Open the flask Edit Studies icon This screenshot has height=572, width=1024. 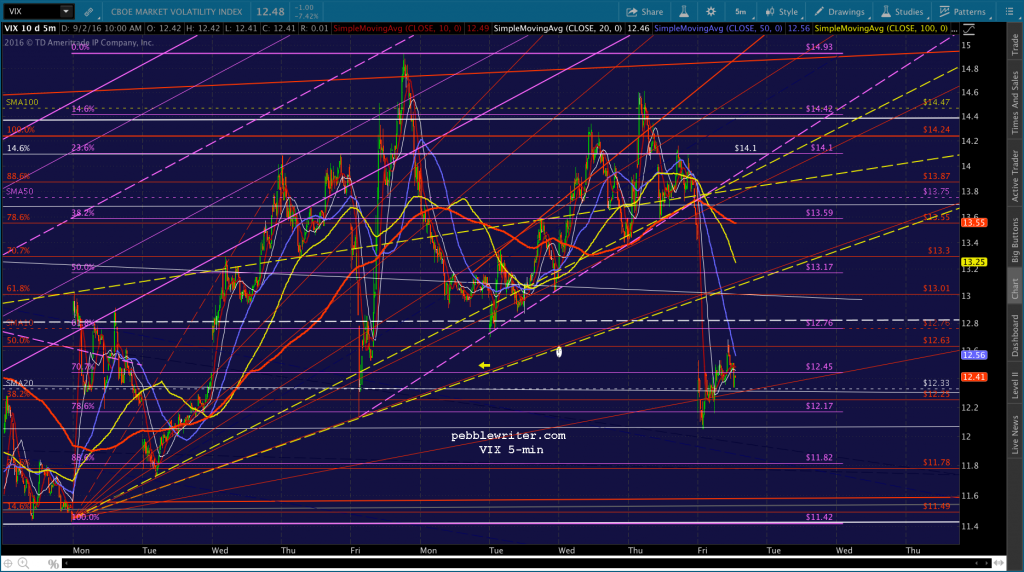684,12
